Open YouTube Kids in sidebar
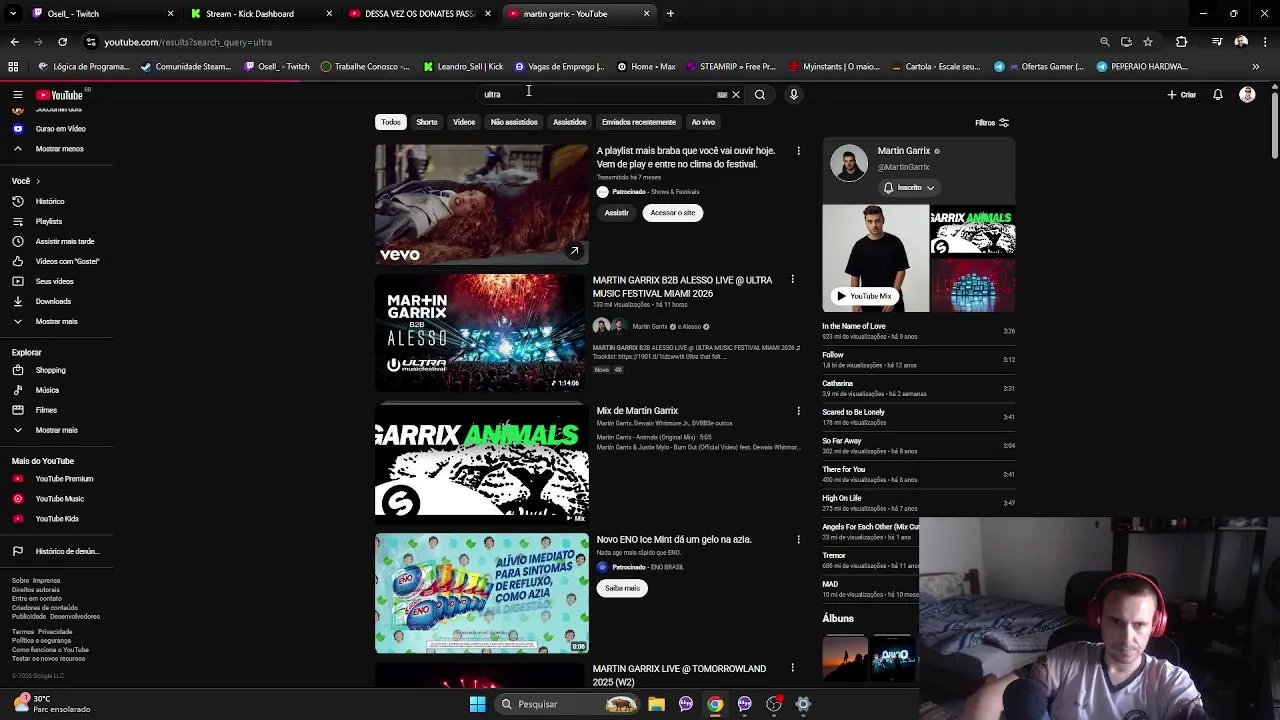Image resolution: width=1280 pixels, height=720 pixels. pyautogui.click(x=57, y=519)
